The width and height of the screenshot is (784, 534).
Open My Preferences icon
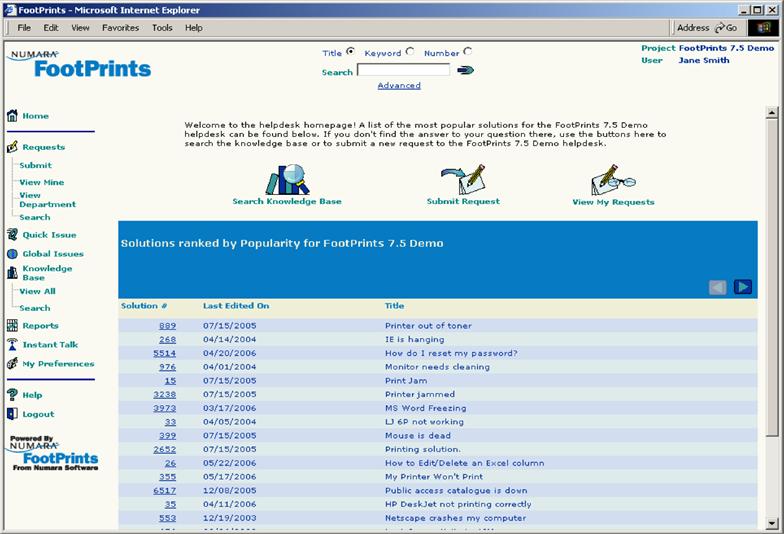pyautogui.click(x=12, y=364)
